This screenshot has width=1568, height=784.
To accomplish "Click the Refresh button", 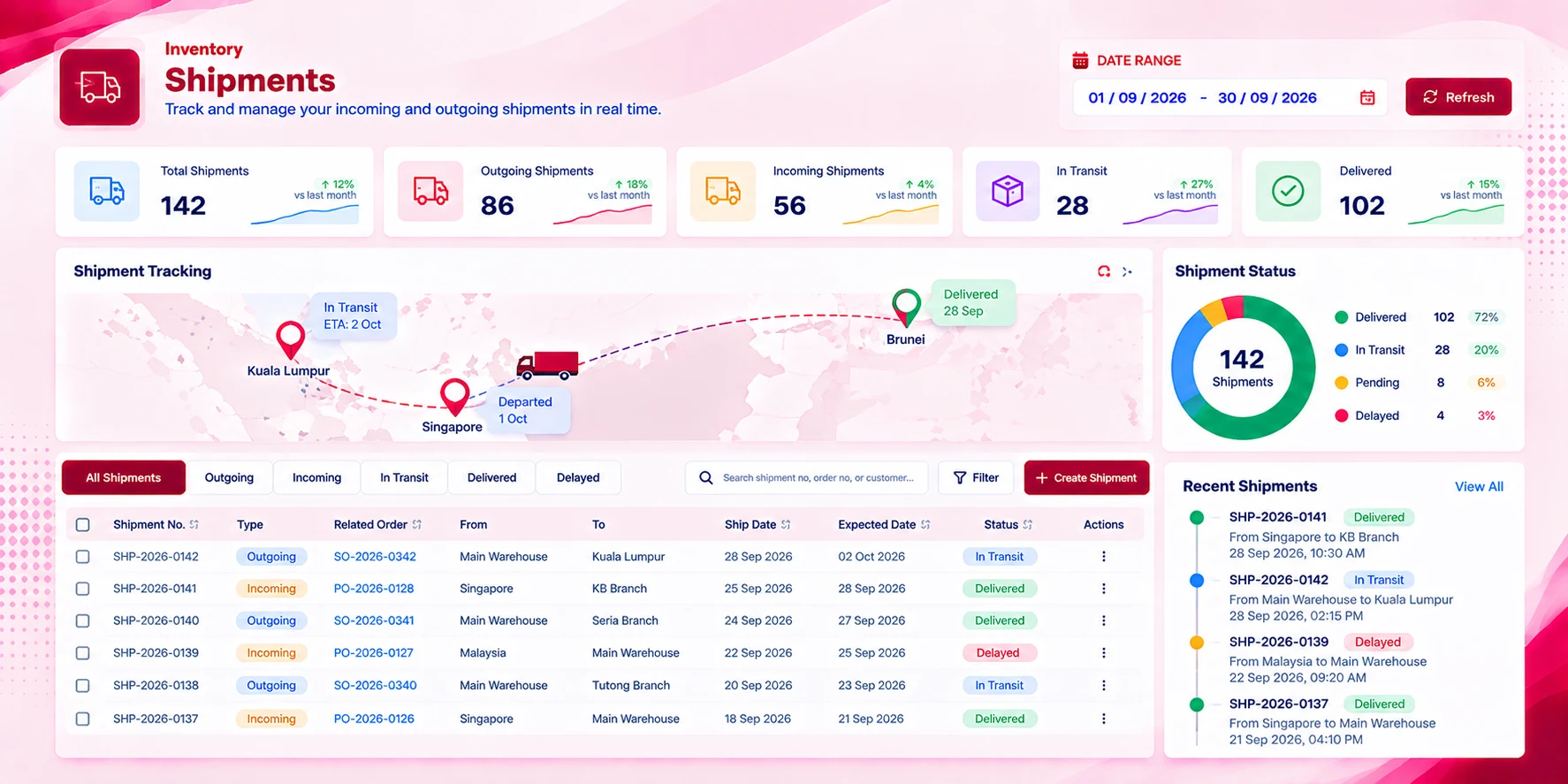I will (1458, 97).
